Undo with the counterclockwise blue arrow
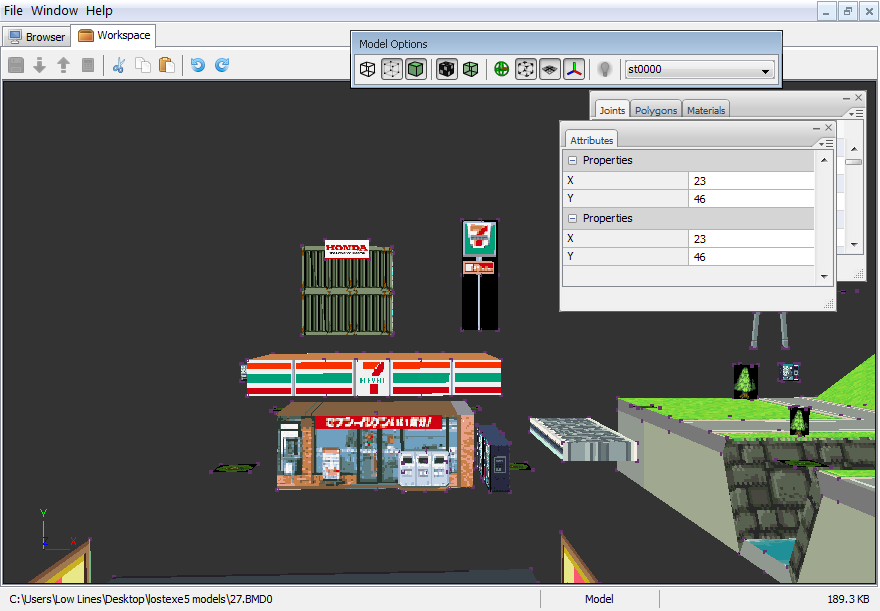 198,65
